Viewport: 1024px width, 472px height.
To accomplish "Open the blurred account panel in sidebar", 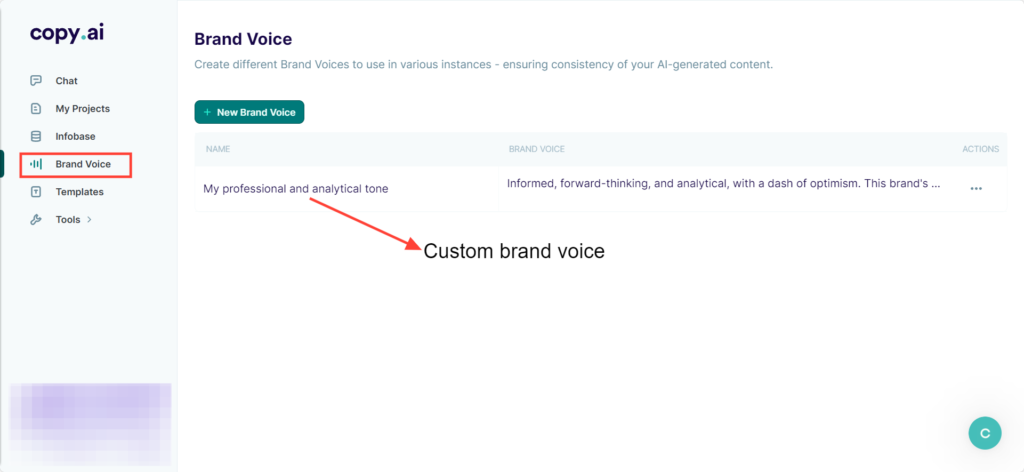I will tap(90, 425).
